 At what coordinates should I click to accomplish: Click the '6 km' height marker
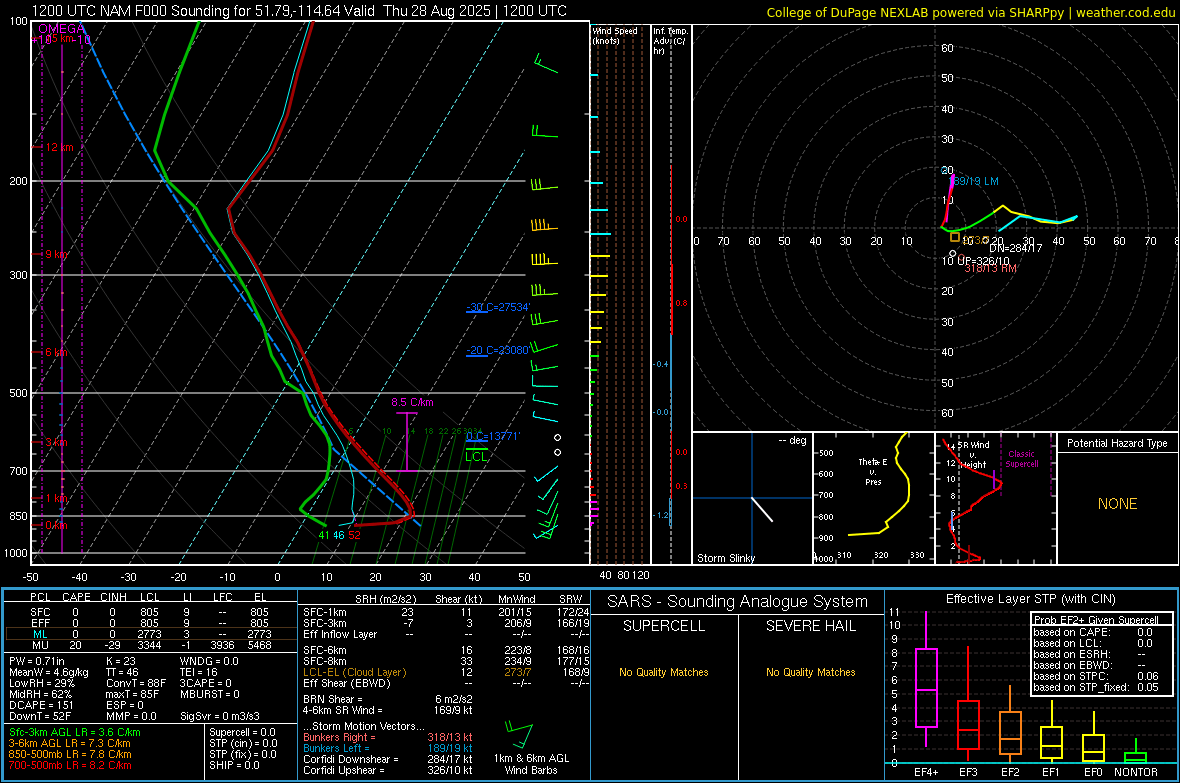pos(56,352)
